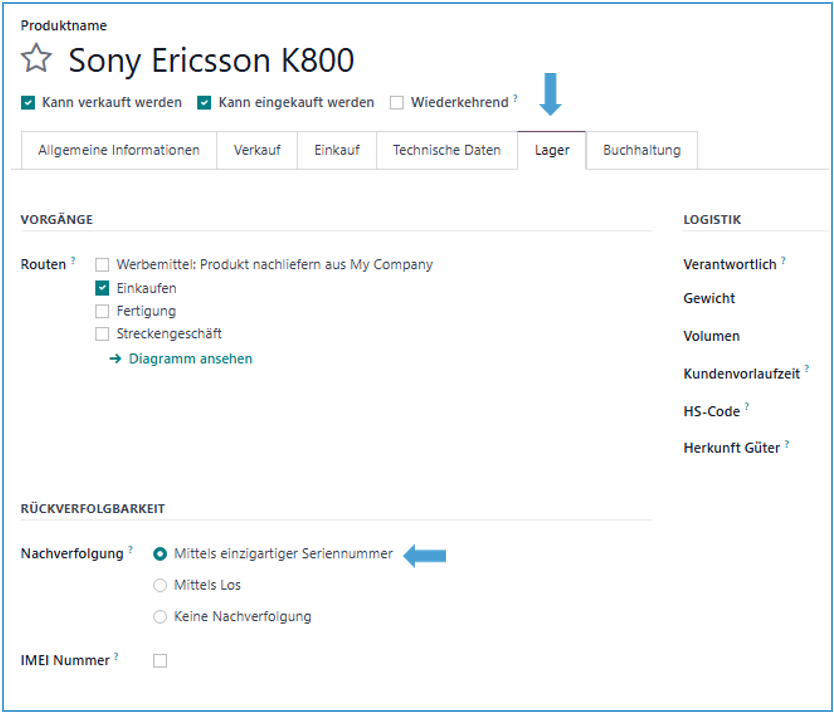
Task: Click help icon beside HS-Code
Action: (x=746, y=408)
